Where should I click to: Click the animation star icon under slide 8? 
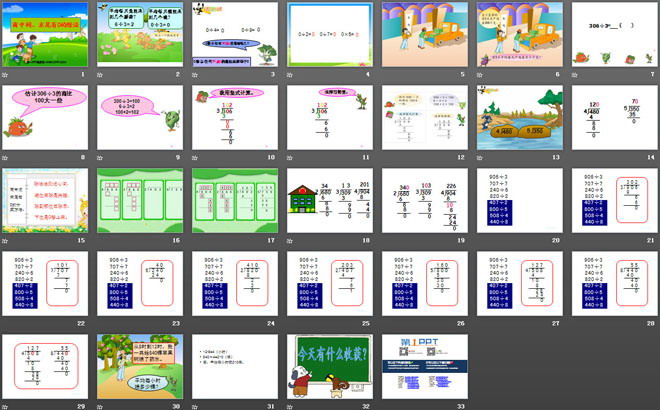(x=8, y=158)
